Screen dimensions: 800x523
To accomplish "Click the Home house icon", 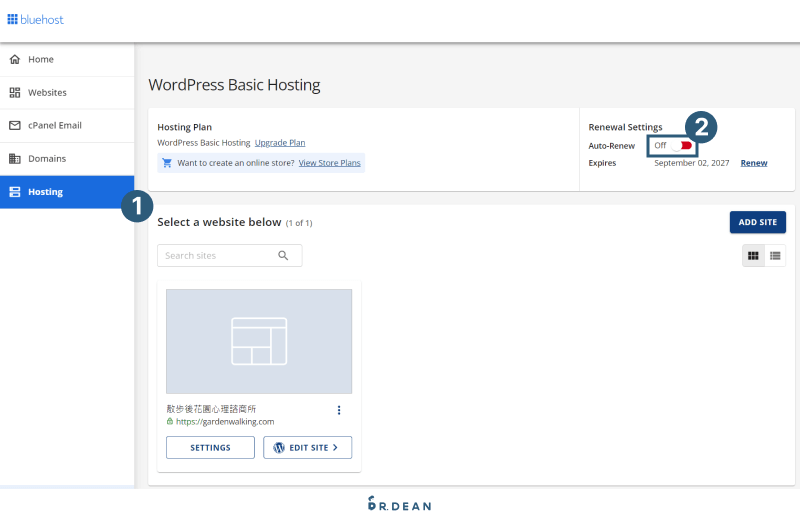I will [x=15, y=59].
